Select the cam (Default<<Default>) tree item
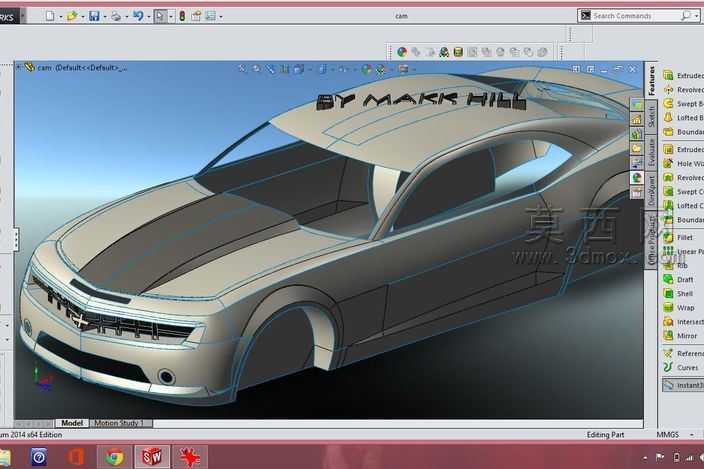The width and height of the screenshot is (704, 469). (x=78, y=68)
